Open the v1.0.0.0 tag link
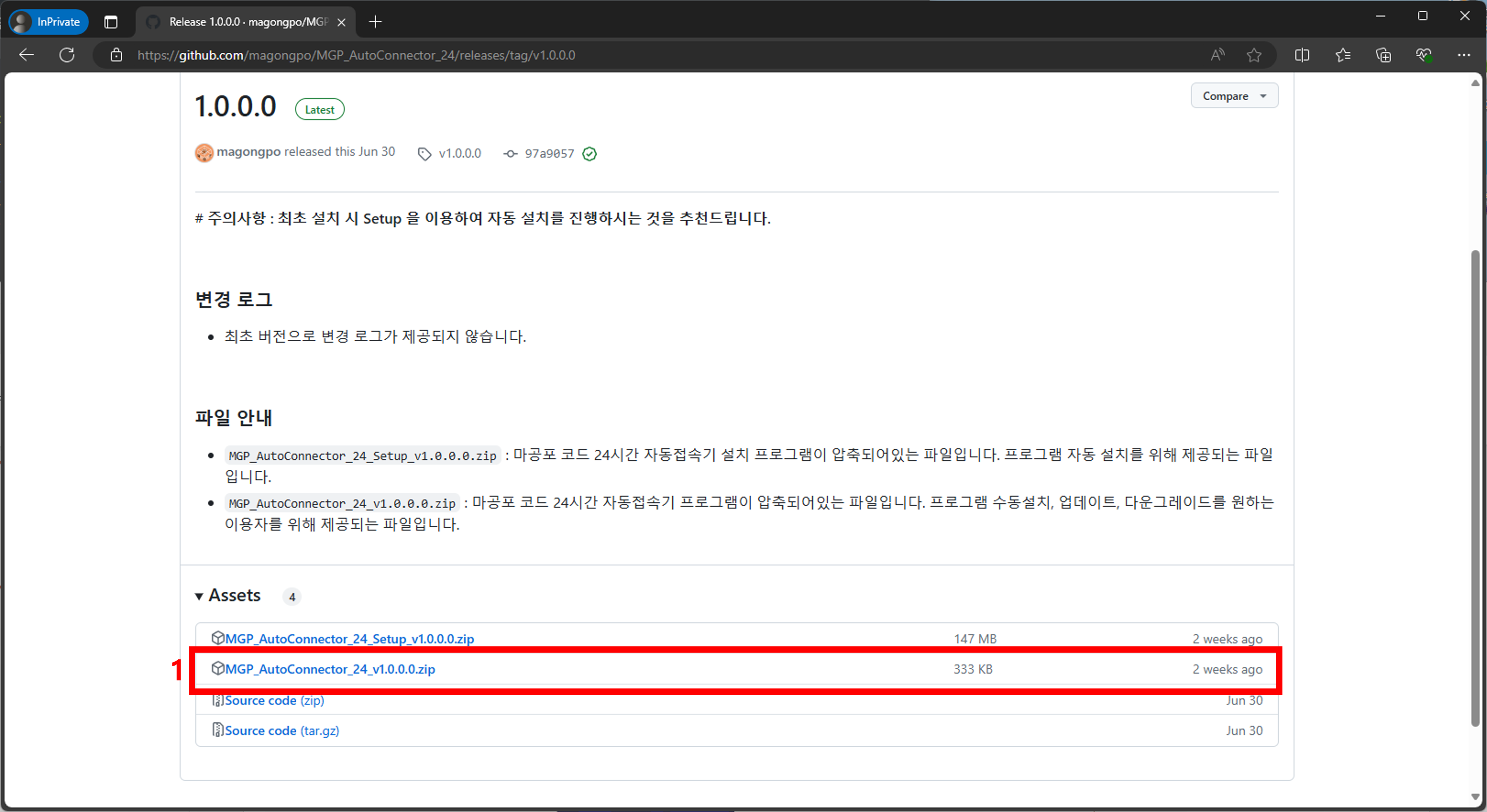This screenshot has height=812, width=1487. tap(460, 153)
